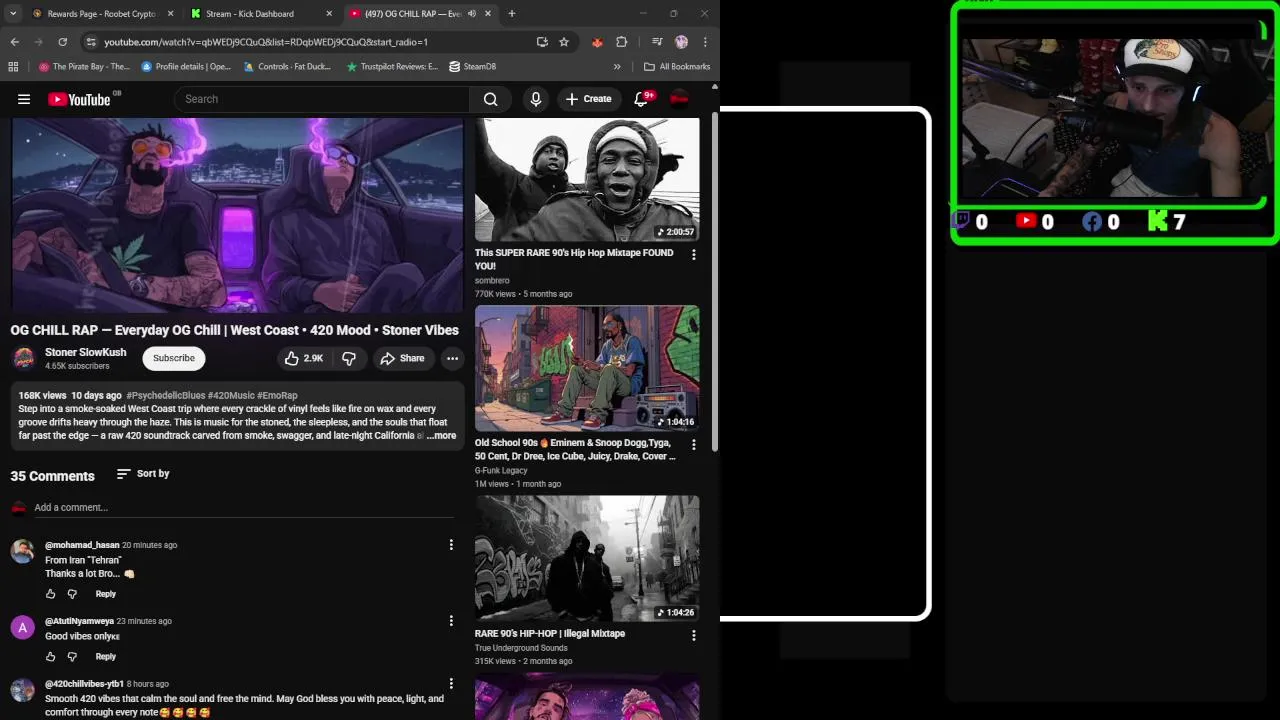Open tab search dropdown arrow

(14, 14)
